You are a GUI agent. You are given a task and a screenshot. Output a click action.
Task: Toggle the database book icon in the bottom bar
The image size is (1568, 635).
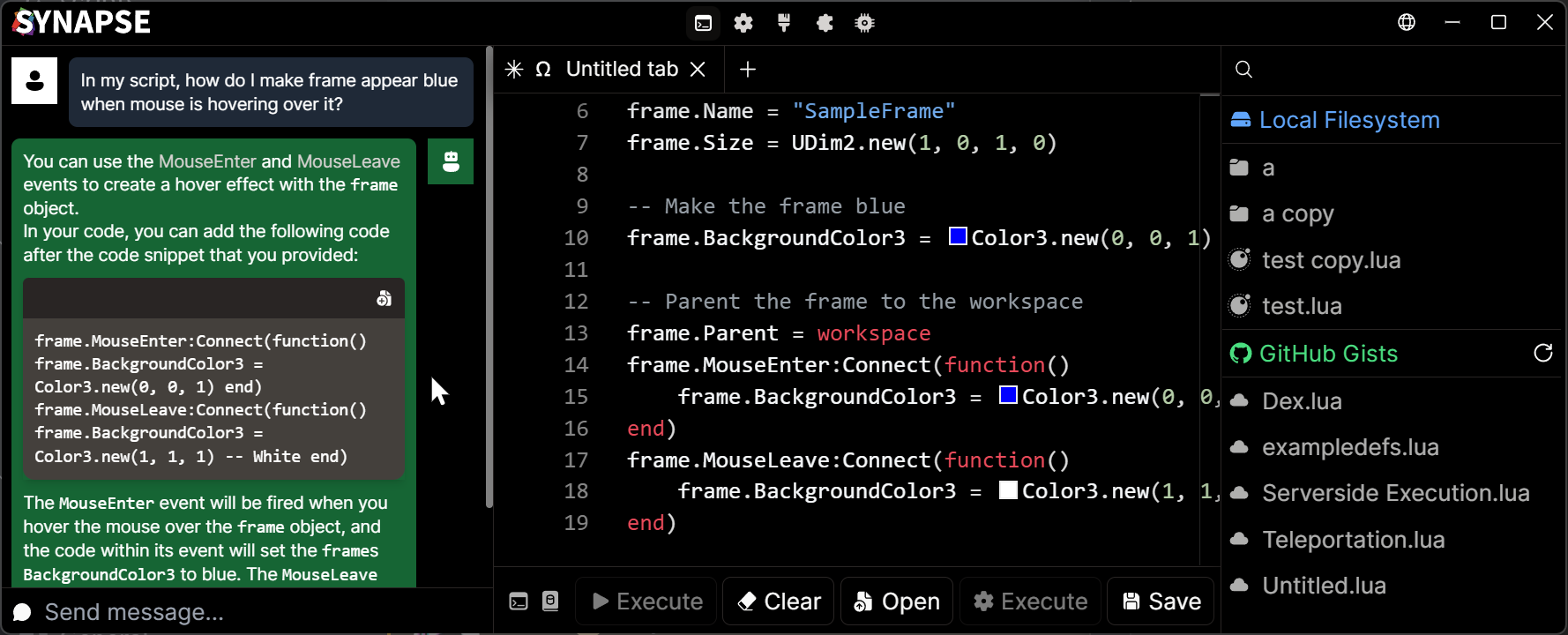[550, 601]
